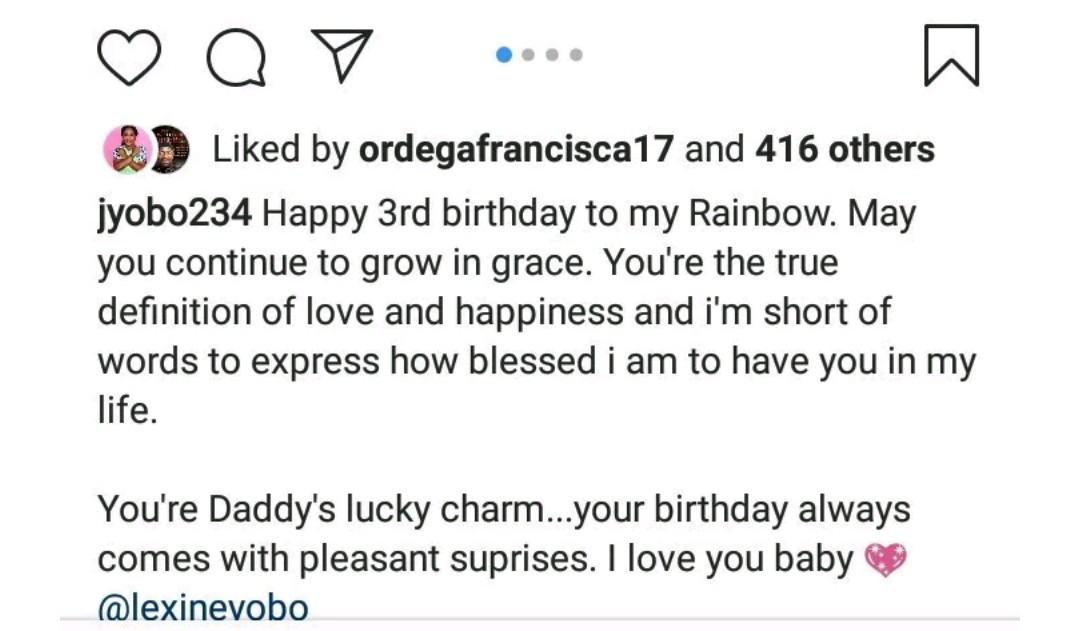This screenshot has height=631, width=1080.
Task: Select the fourth carousel indicator dot
Action: tap(576, 55)
